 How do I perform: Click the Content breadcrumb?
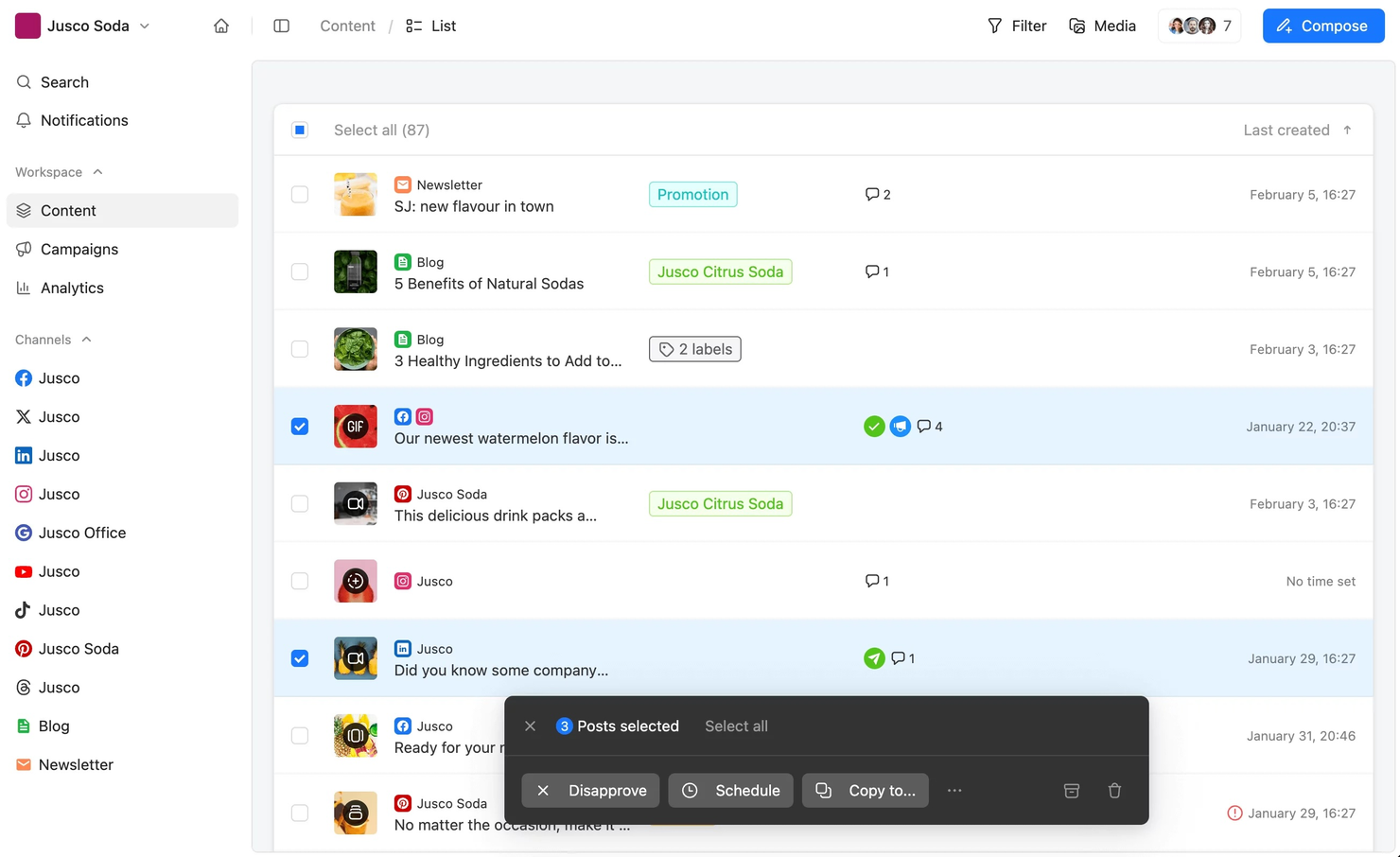coord(347,26)
